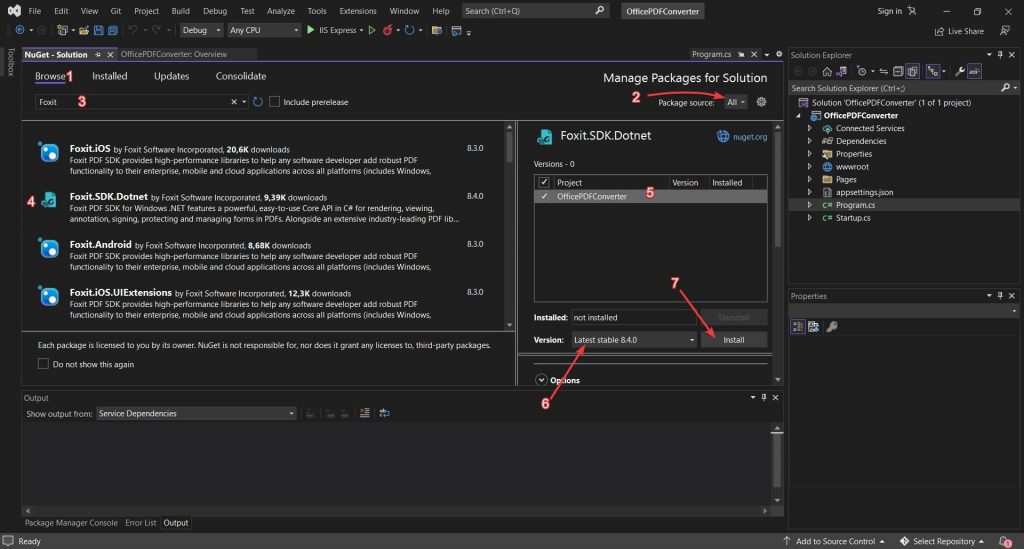
Task: Click the browser refresh toolbar icon
Action: 409,30
